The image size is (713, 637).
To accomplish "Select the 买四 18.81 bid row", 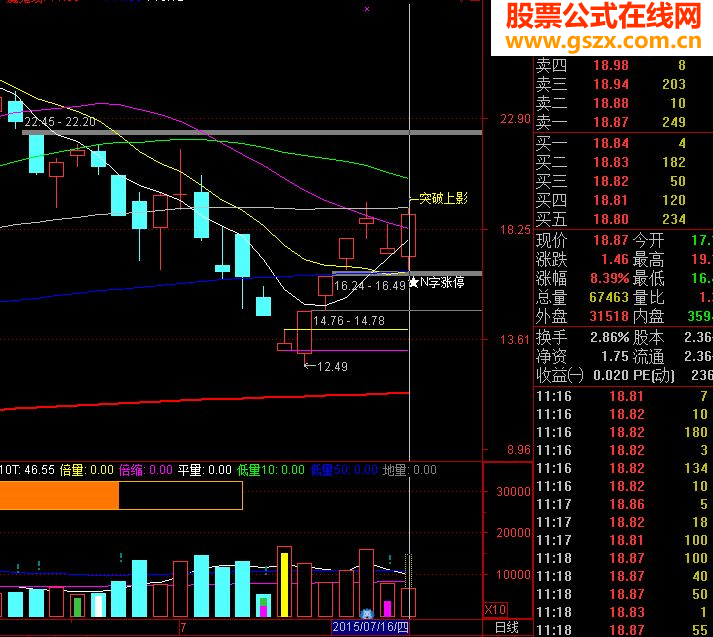I will click(623, 201).
